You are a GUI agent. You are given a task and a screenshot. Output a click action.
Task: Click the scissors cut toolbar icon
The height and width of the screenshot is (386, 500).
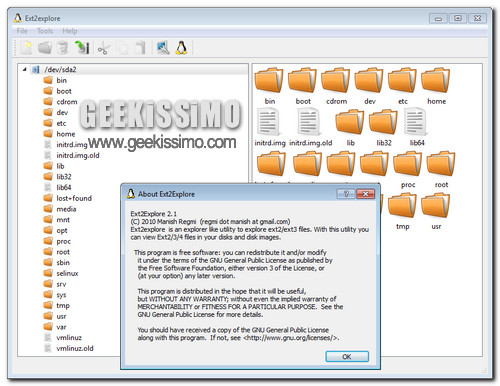103,49
